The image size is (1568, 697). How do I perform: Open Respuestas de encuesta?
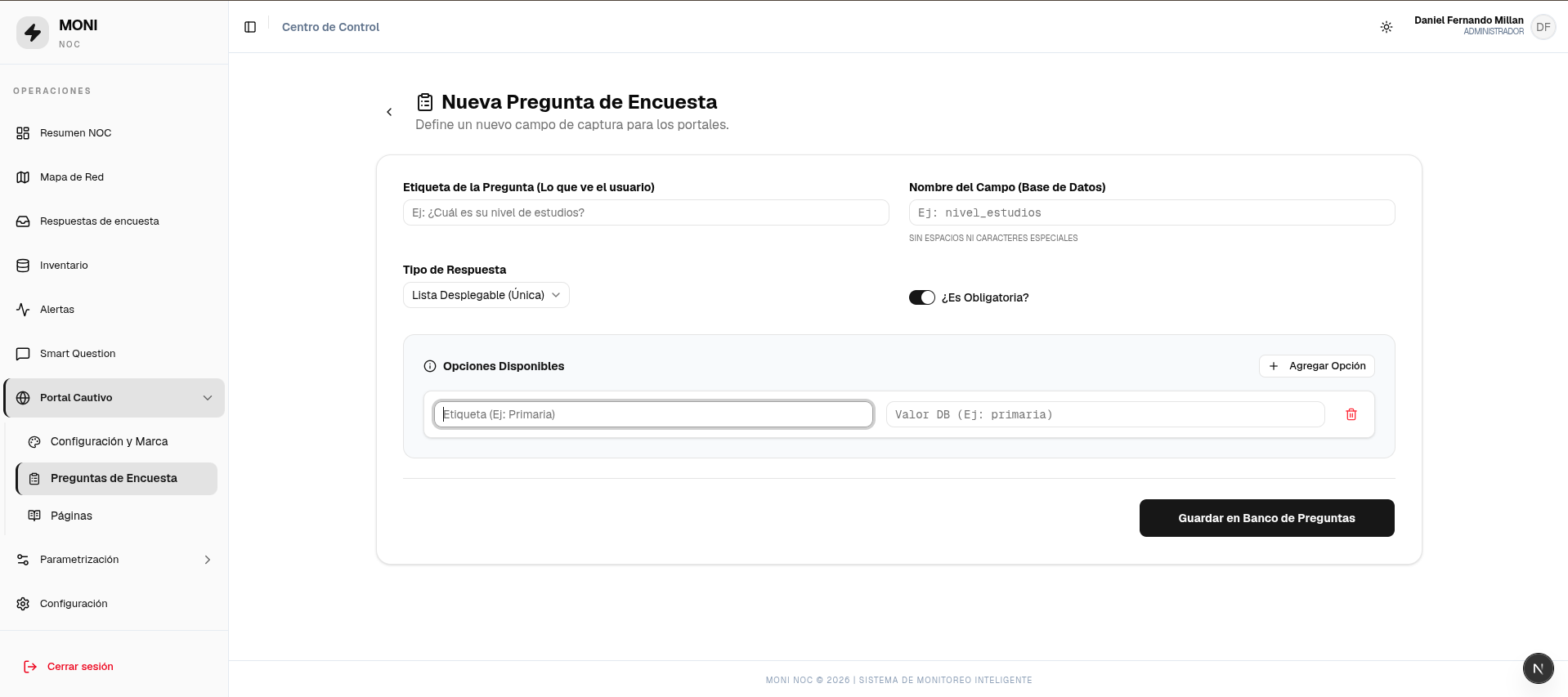114,221
